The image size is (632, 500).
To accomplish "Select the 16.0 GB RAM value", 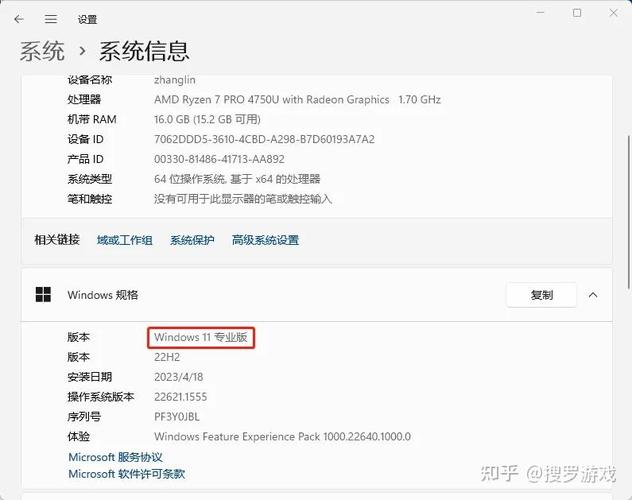I will (x=207, y=119).
